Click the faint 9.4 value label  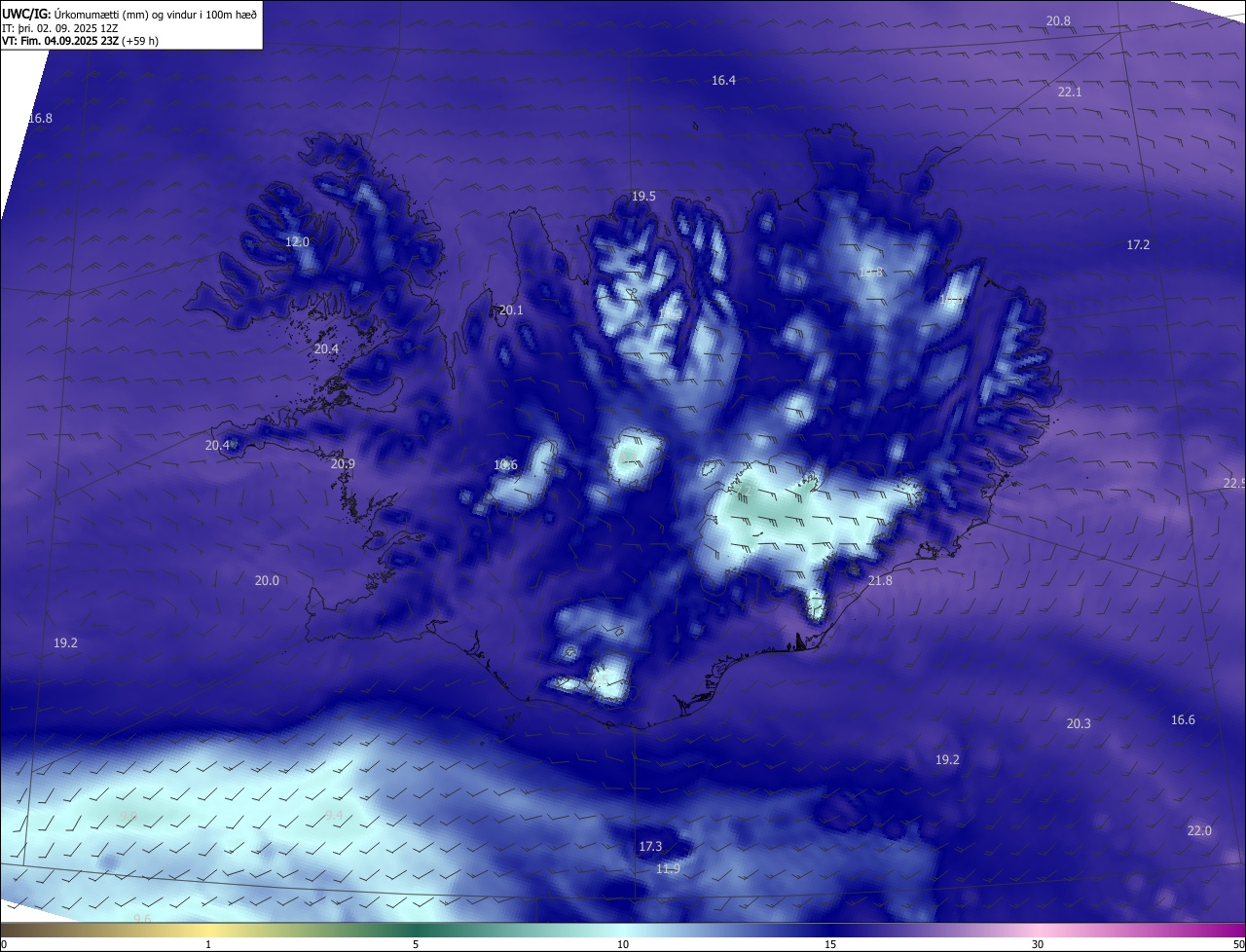click(x=334, y=816)
